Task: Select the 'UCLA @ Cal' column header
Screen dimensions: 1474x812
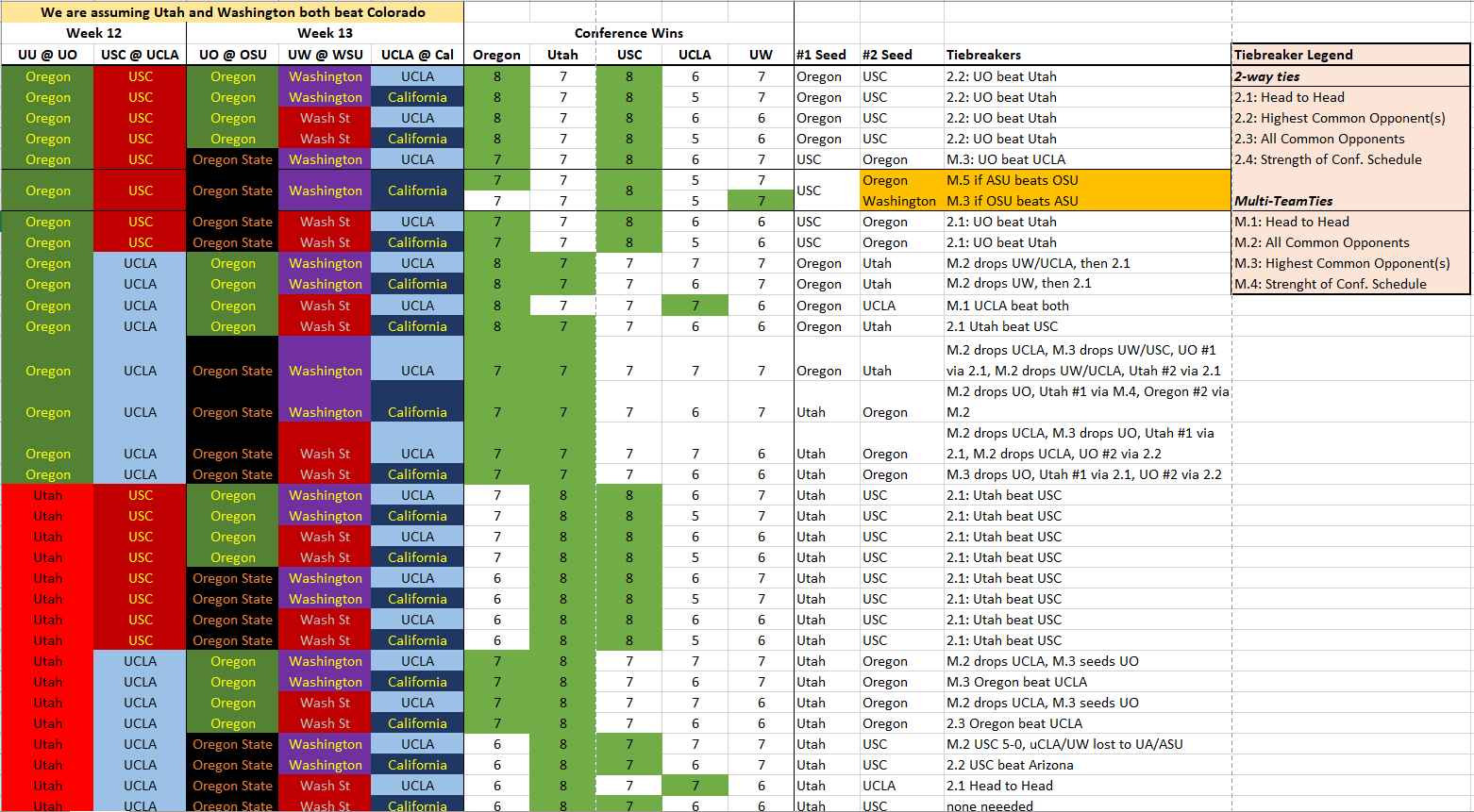Action: pyautogui.click(x=417, y=55)
